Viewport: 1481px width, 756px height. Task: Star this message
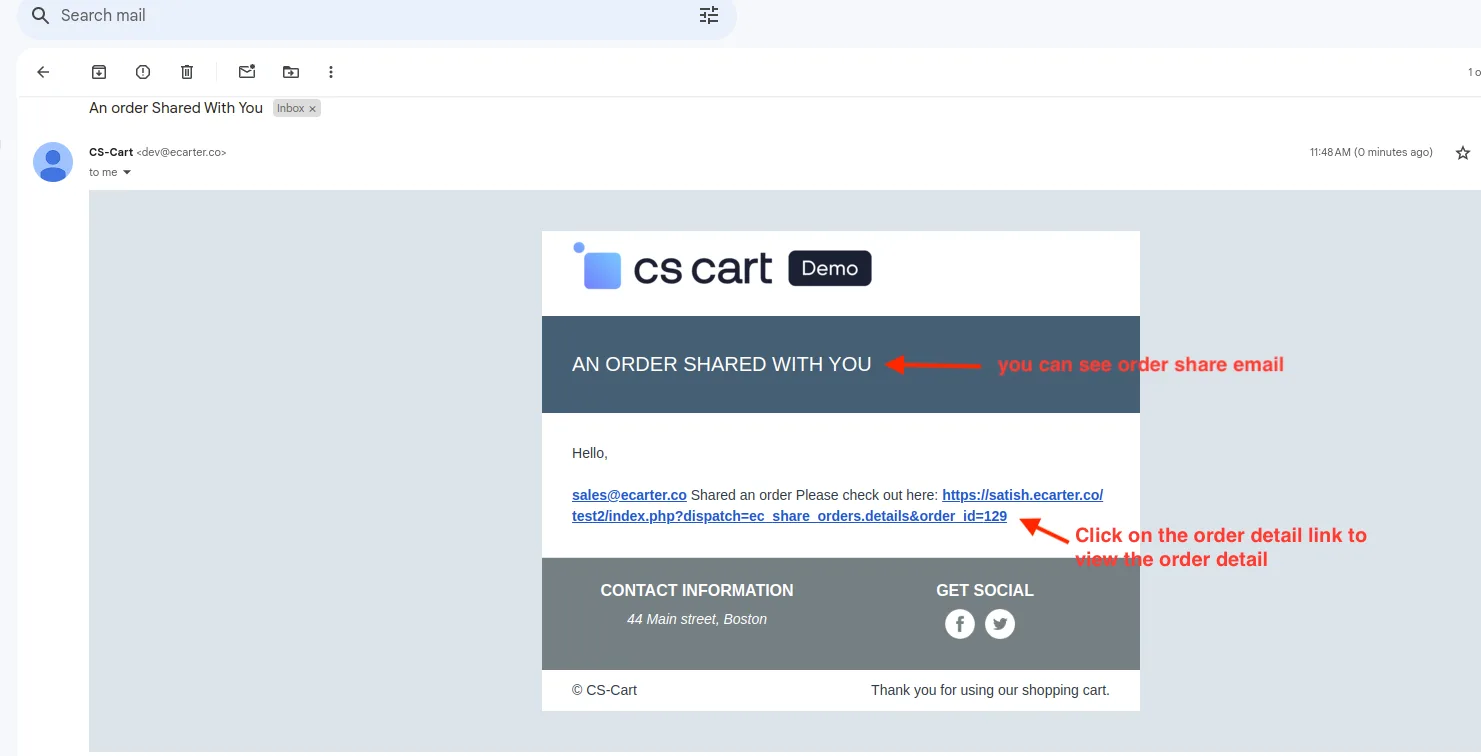[1463, 153]
